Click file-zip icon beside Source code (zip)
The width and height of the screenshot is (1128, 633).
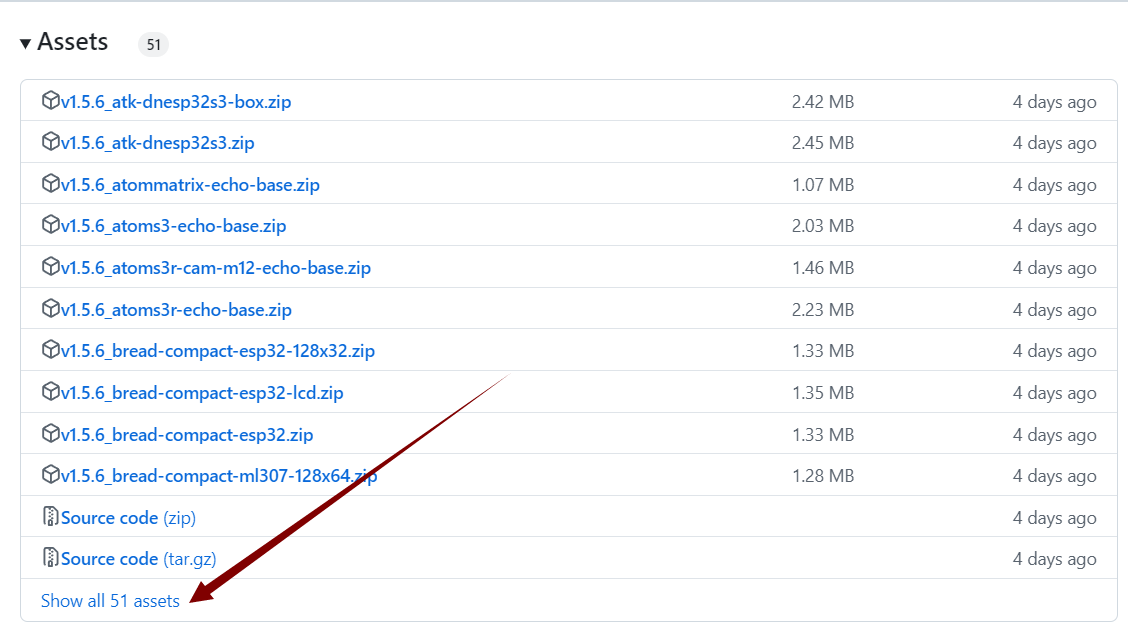click(50, 516)
